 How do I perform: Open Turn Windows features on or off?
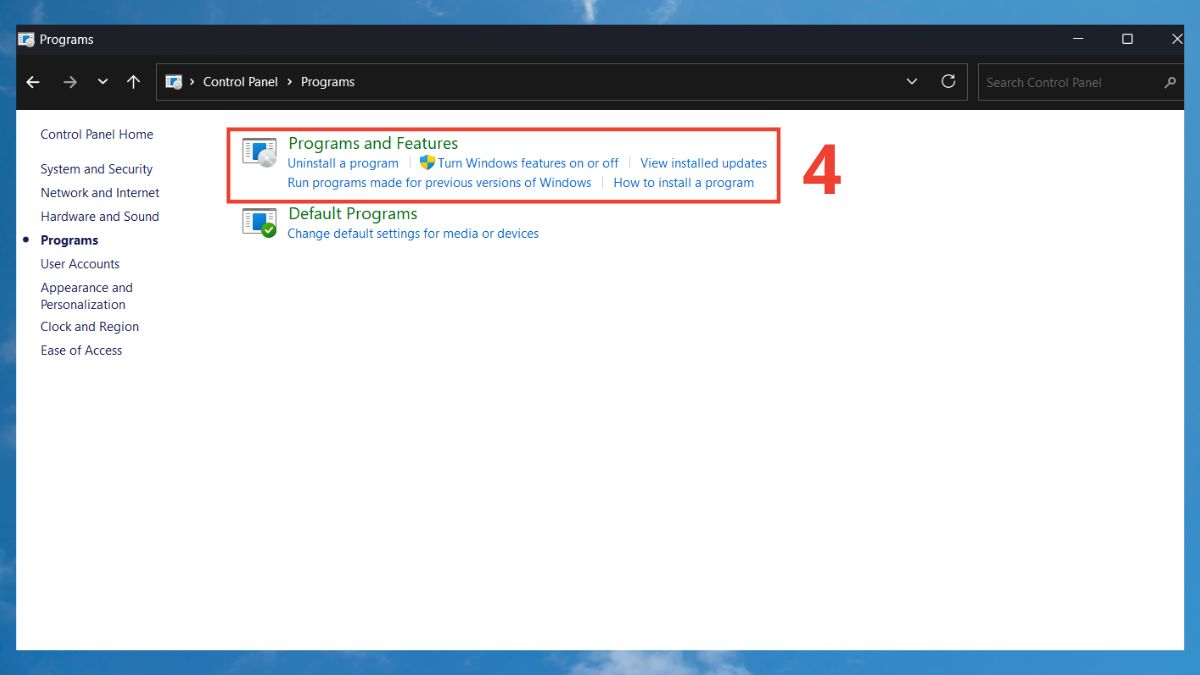[528, 163]
